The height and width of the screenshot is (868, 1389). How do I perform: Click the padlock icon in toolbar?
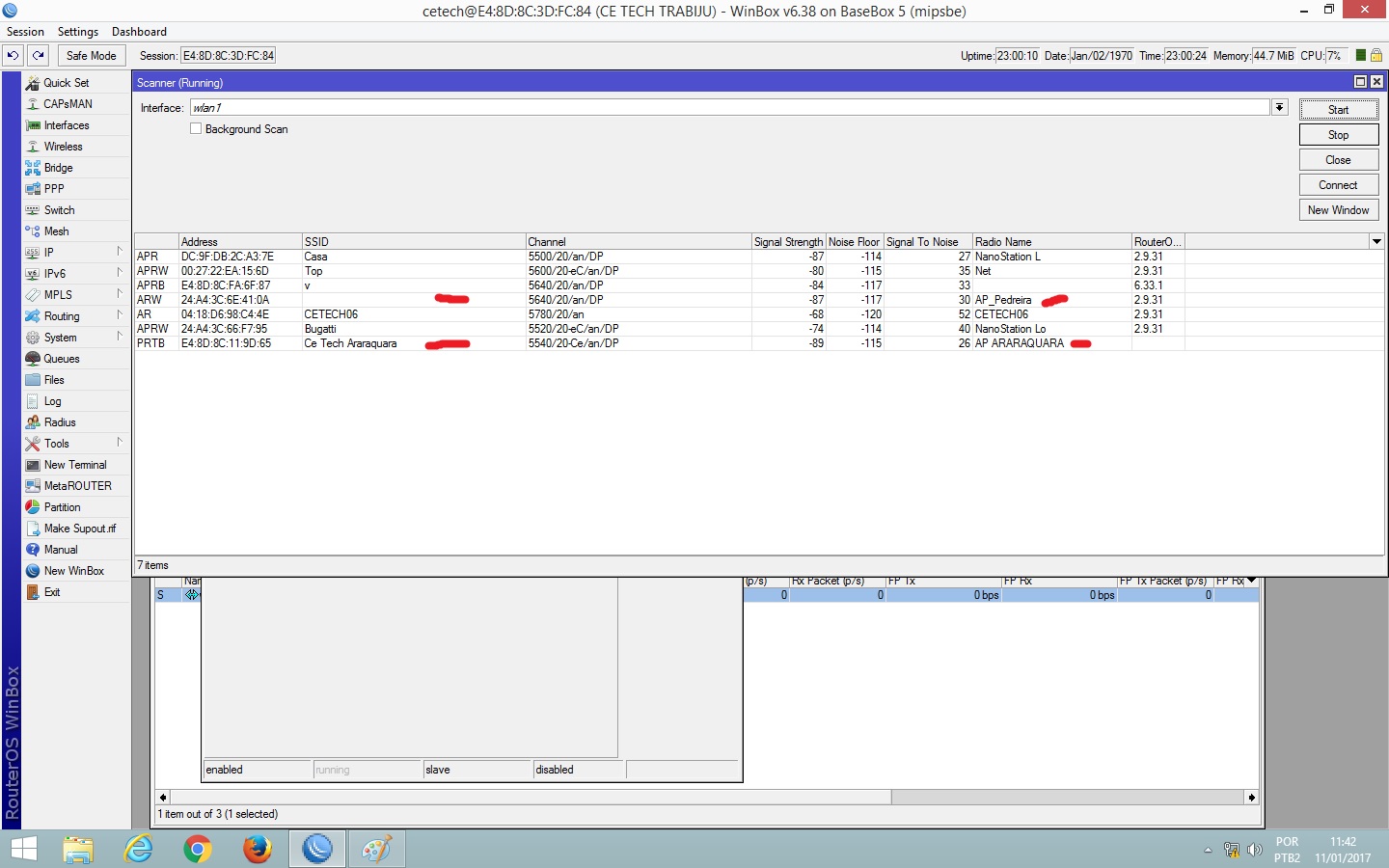click(x=1376, y=56)
